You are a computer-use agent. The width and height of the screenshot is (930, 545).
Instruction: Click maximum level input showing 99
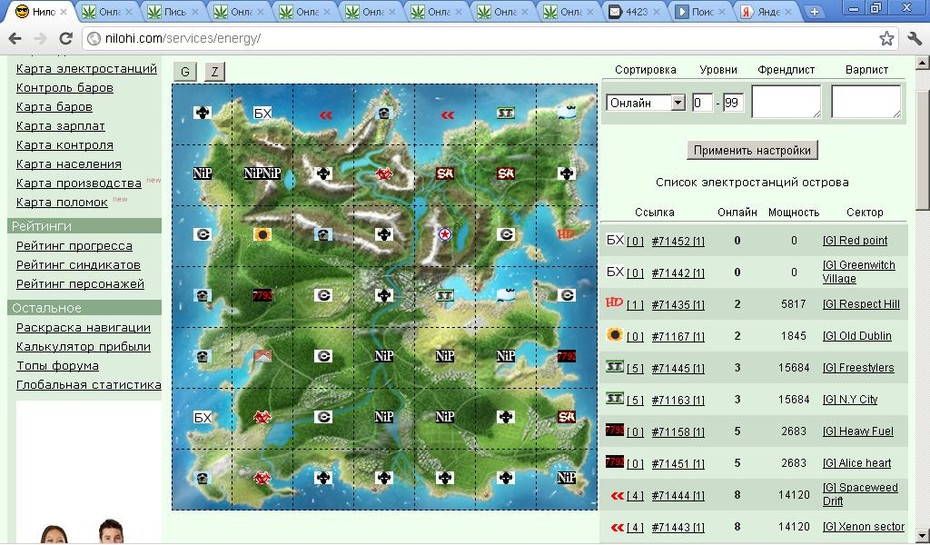733,103
